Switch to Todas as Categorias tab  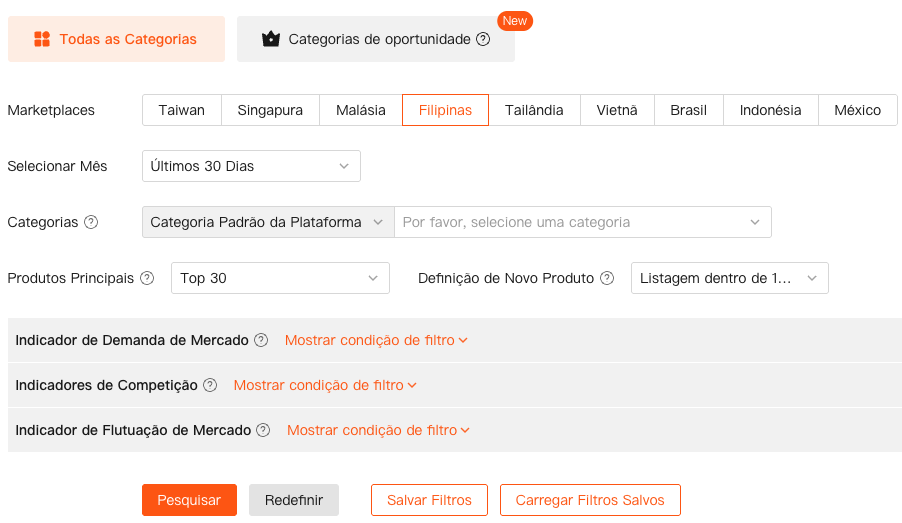(x=116, y=39)
